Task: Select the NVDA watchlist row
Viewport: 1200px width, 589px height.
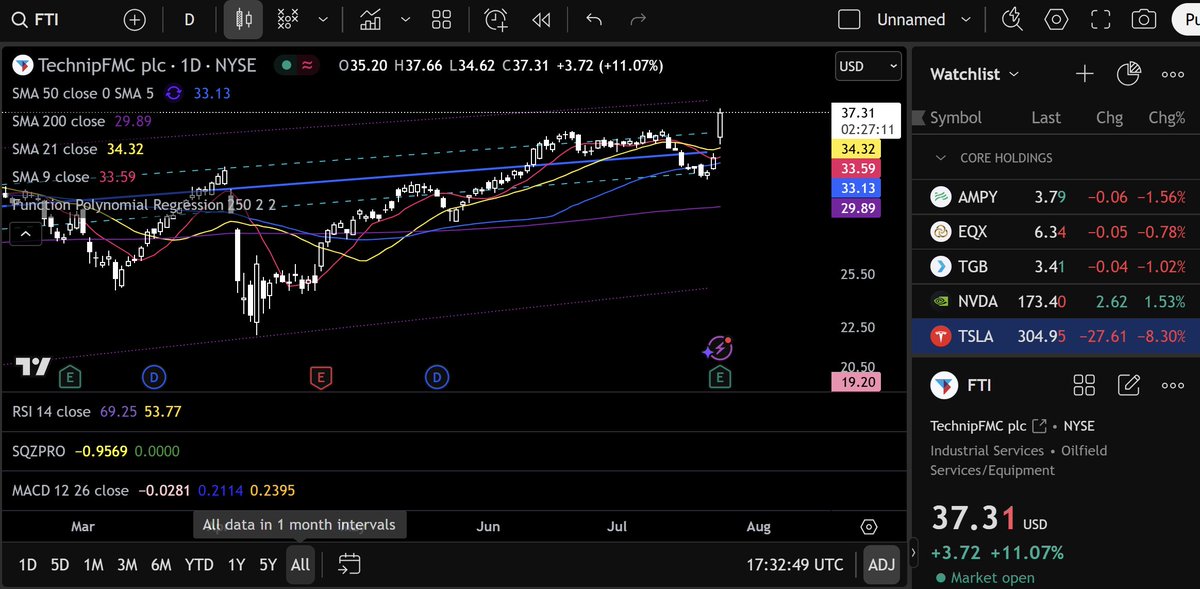Action: coord(1056,301)
